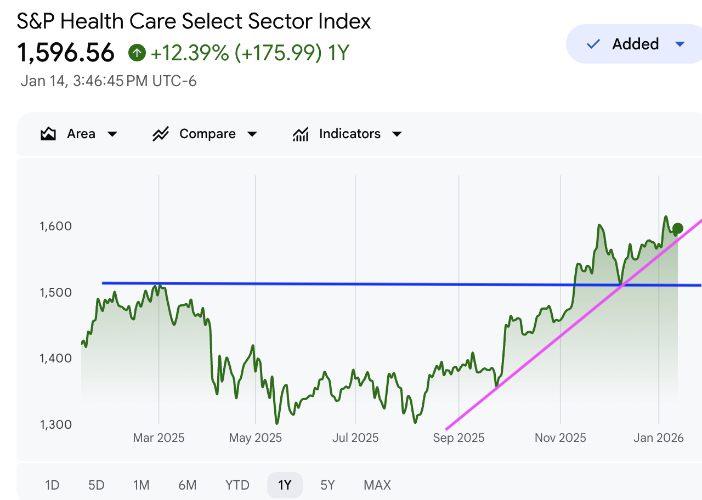Image resolution: width=702 pixels, height=500 pixels.
Task: Show the MAX time range
Action: pyautogui.click(x=377, y=485)
